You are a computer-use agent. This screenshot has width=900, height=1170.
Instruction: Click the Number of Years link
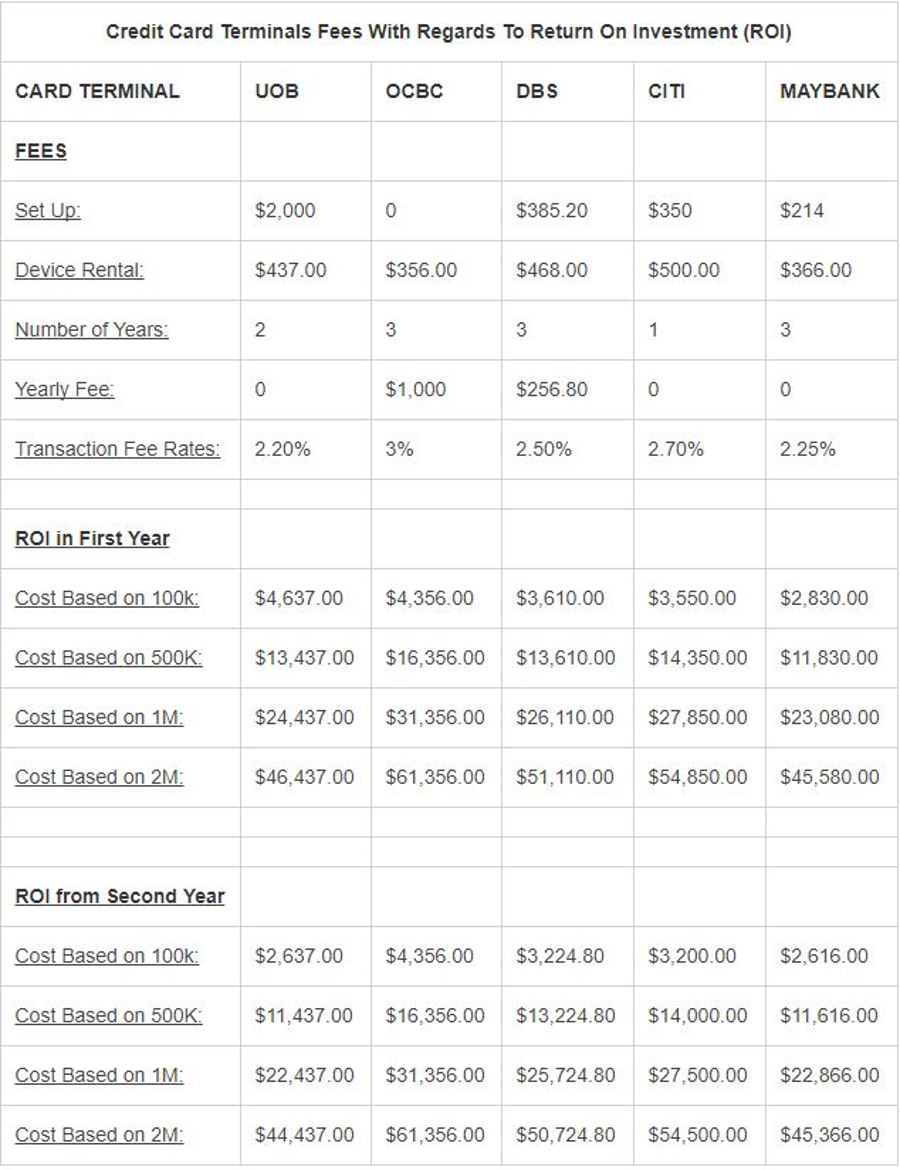[x=91, y=331]
